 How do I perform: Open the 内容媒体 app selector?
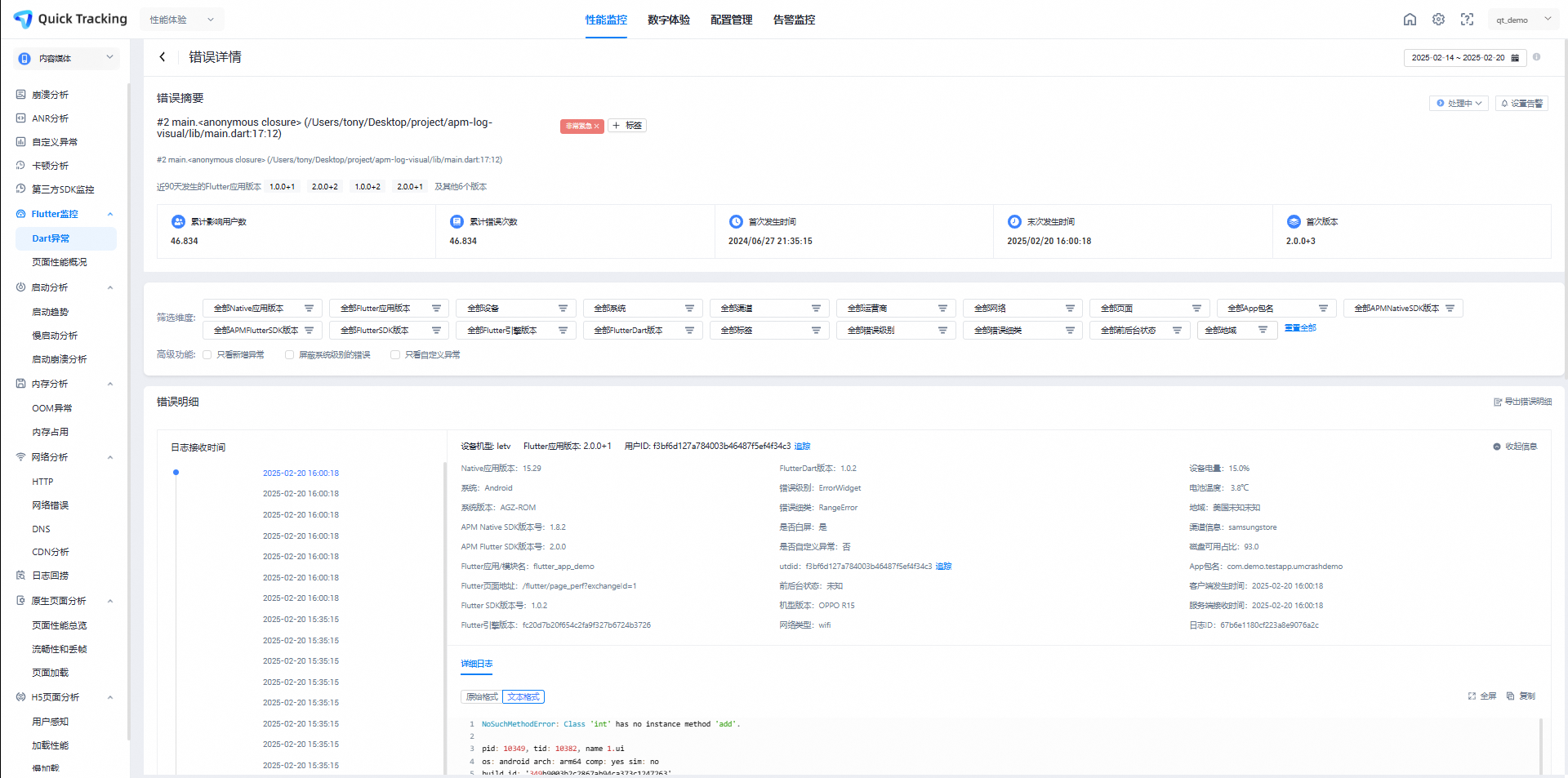point(67,58)
